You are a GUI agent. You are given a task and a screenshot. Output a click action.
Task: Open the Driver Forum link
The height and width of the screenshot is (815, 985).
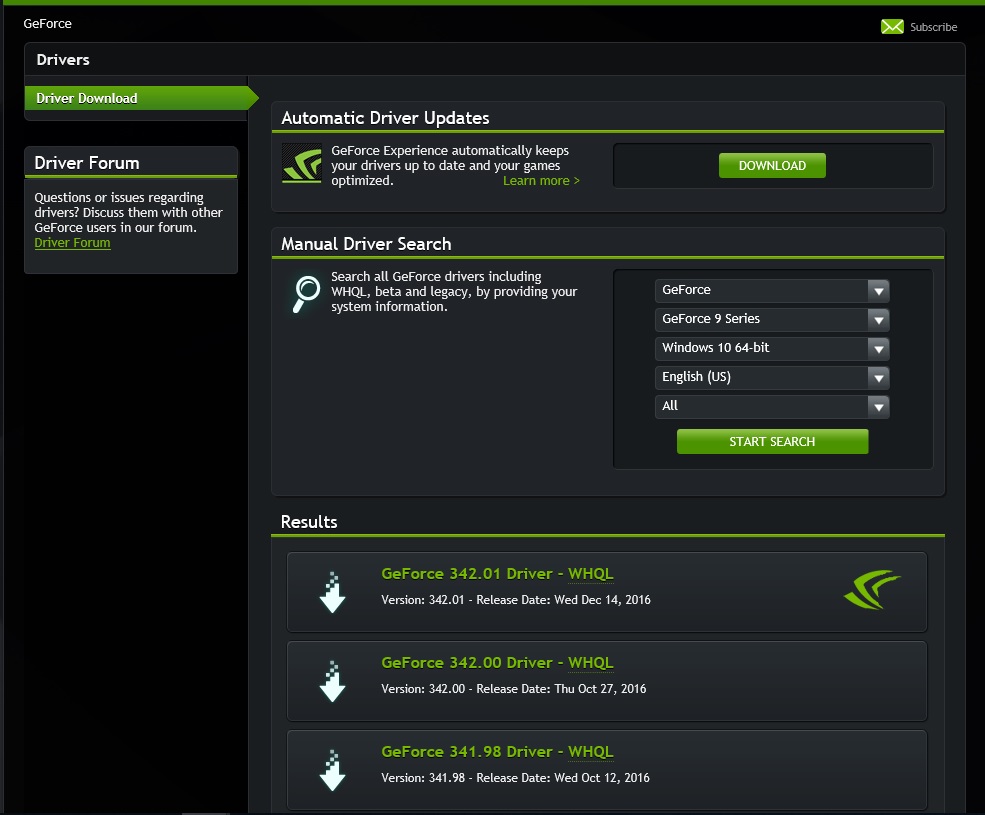(72, 243)
